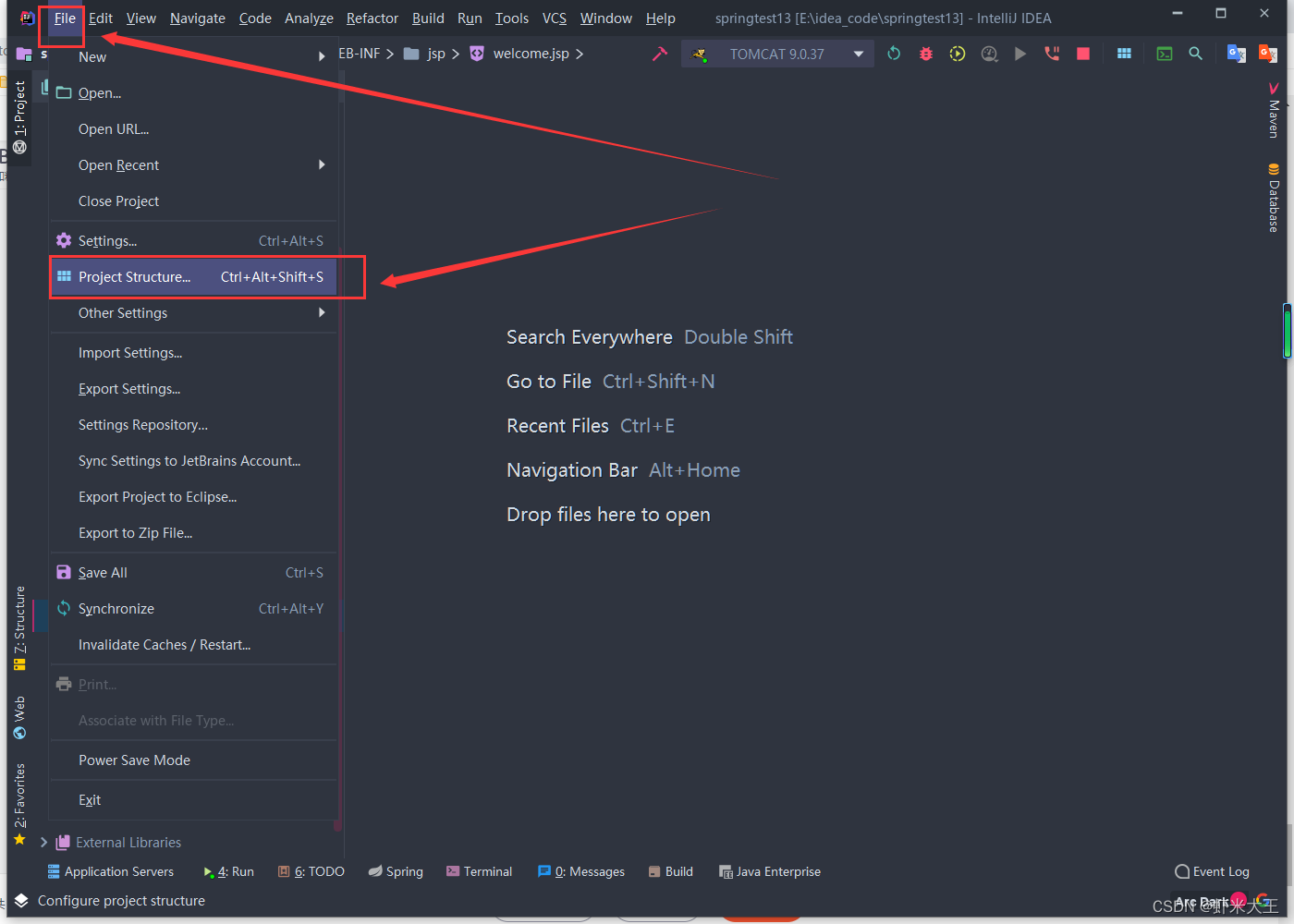This screenshot has width=1294, height=924.
Task: Open Project Structure toolbar icon
Action: coord(1124,54)
